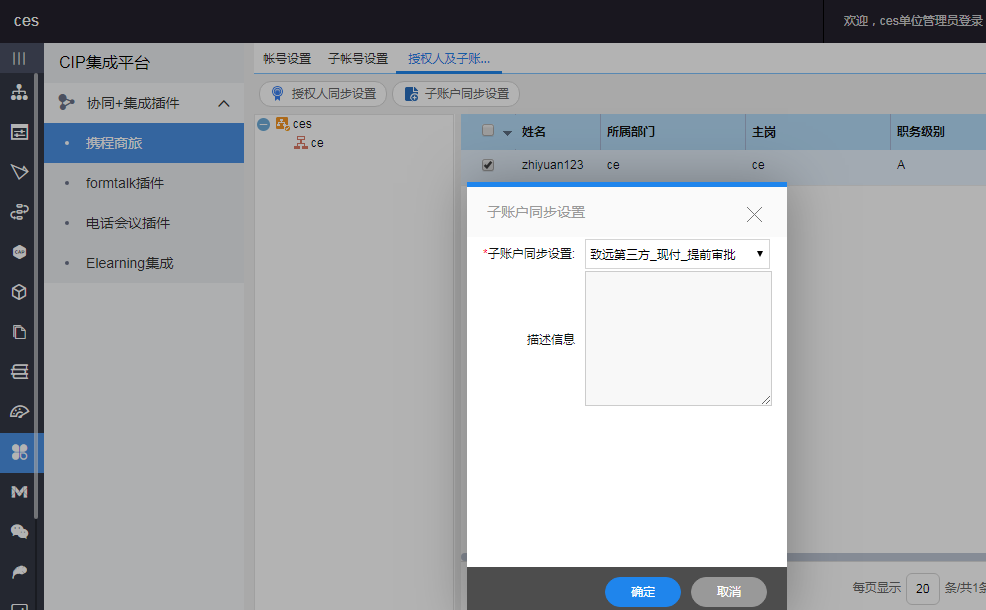Select the formtalk插件 menu item
Image resolution: width=986 pixels, height=610 pixels.
[x=125, y=183]
